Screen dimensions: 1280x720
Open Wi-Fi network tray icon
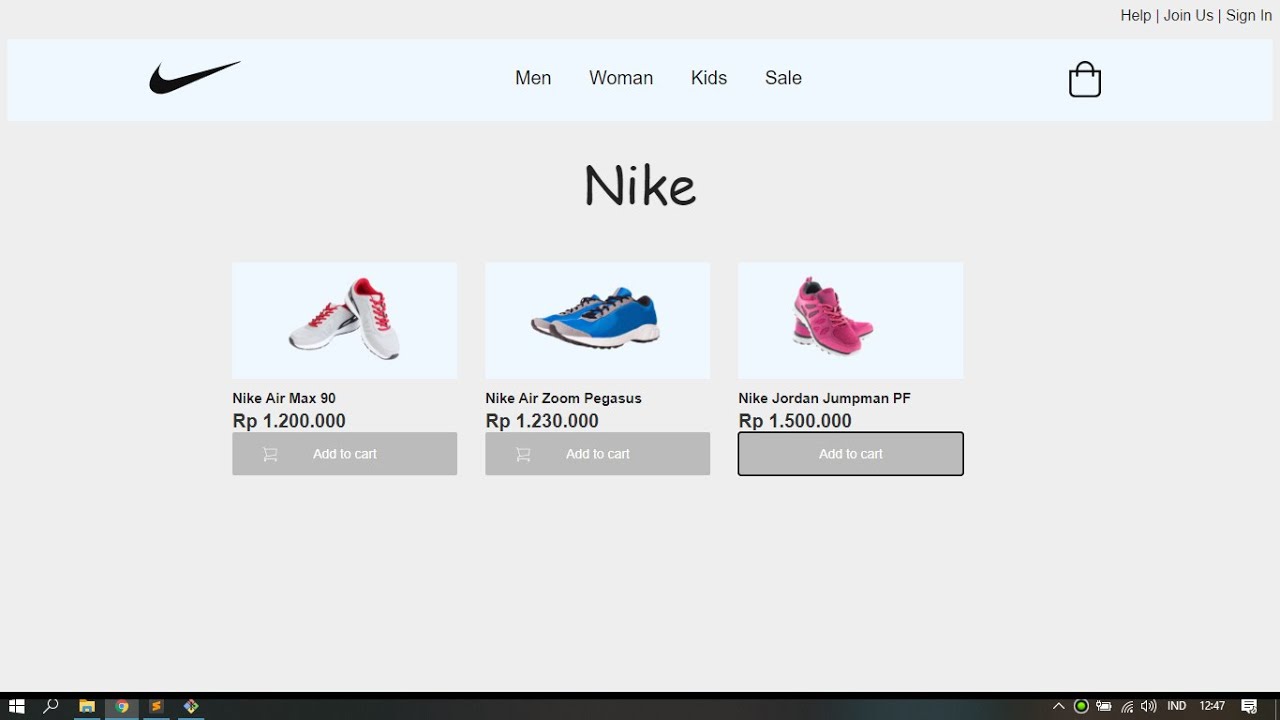point(1127,706)
